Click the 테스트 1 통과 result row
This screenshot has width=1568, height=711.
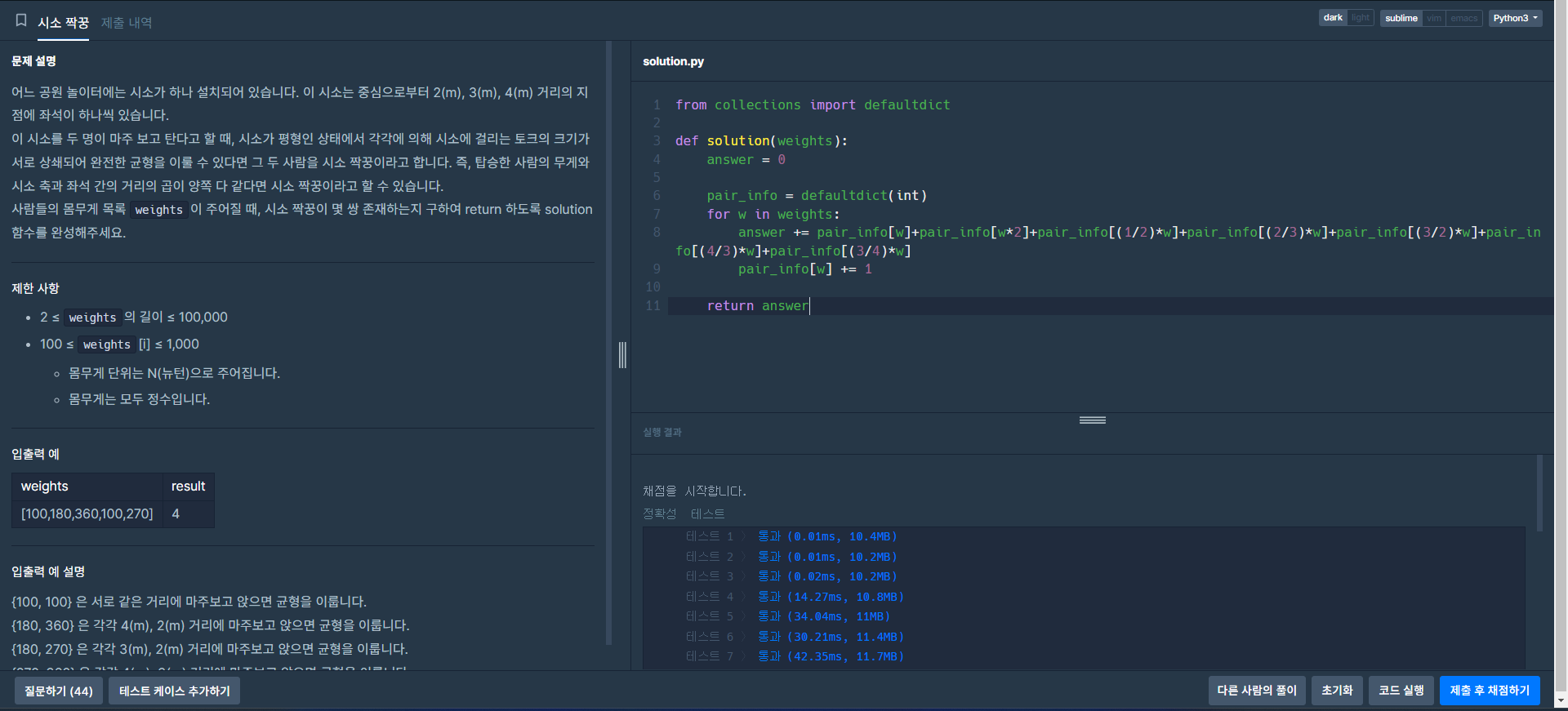pyautogui.click(x=791, y=536)
